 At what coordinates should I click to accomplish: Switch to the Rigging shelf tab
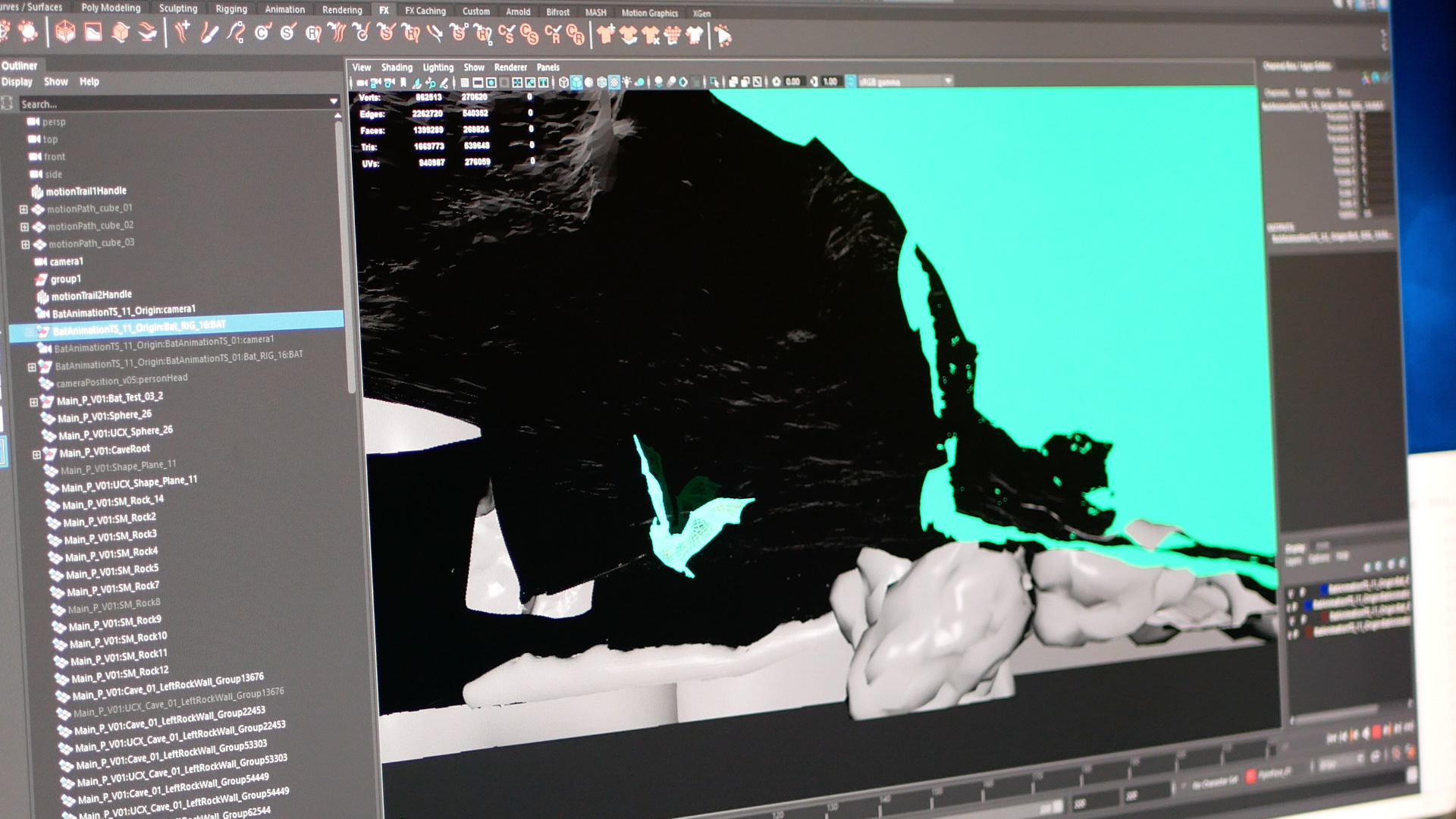231,9
